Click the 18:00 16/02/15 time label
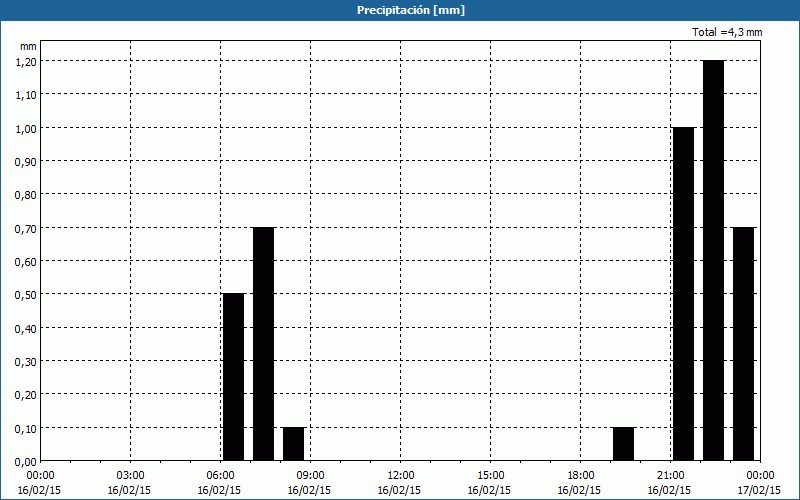Image resolution: width=800 pixels, height=500 pixels. pos(580,483)
